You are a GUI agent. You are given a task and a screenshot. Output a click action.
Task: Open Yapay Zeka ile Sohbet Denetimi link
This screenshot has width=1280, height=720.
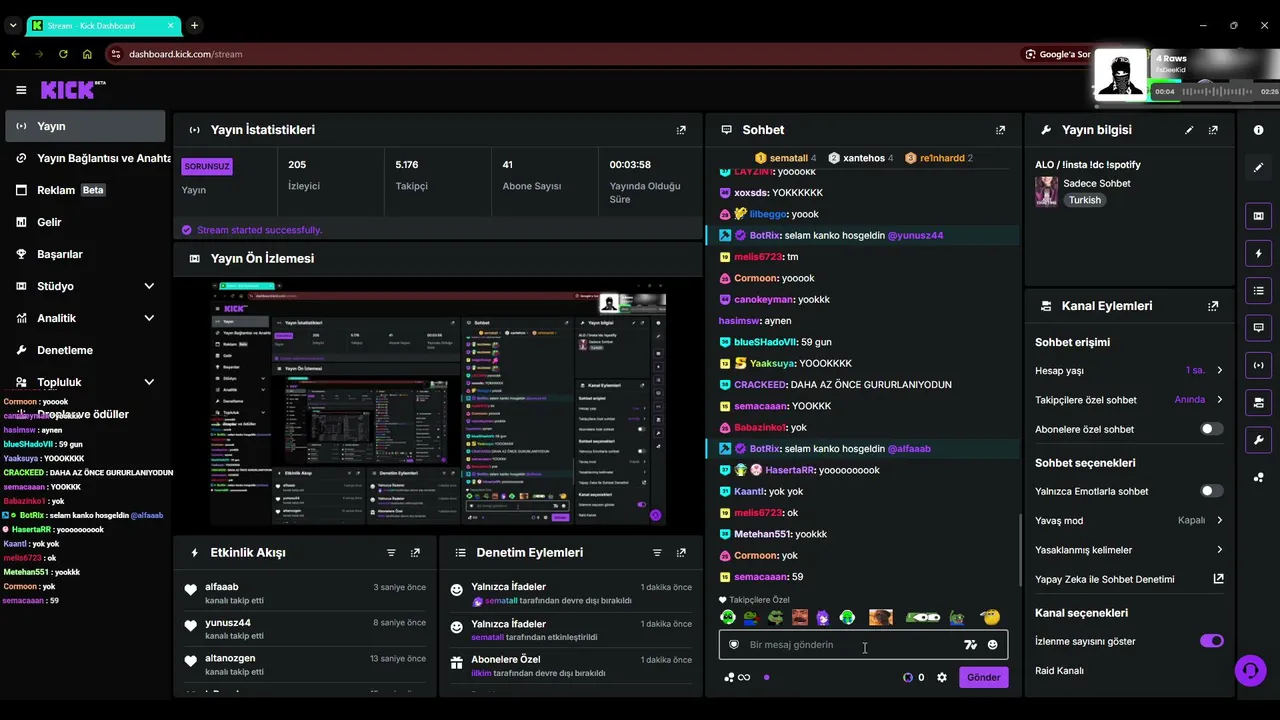[x=1129, y=579]
